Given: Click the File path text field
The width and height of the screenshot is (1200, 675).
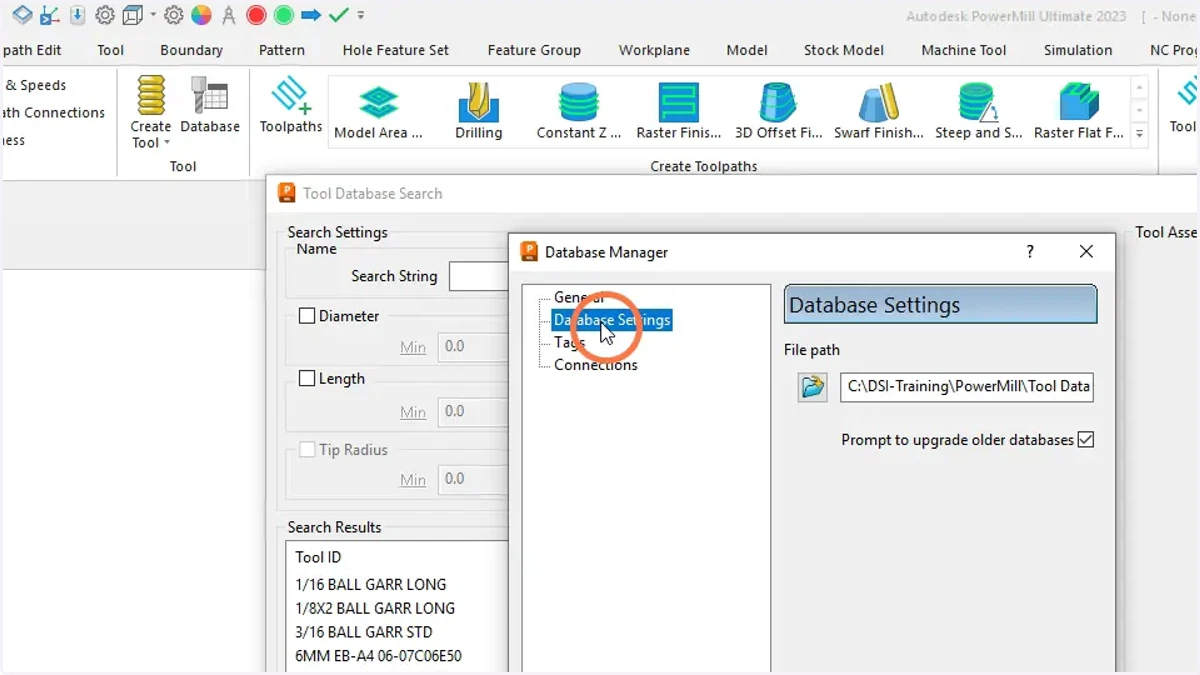Looking at the screenshot, I should (x=967, y=387).
